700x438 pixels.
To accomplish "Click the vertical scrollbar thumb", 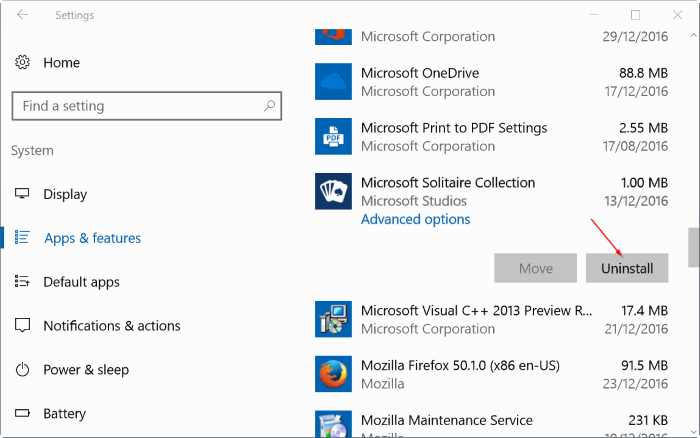I will point(694,247).
